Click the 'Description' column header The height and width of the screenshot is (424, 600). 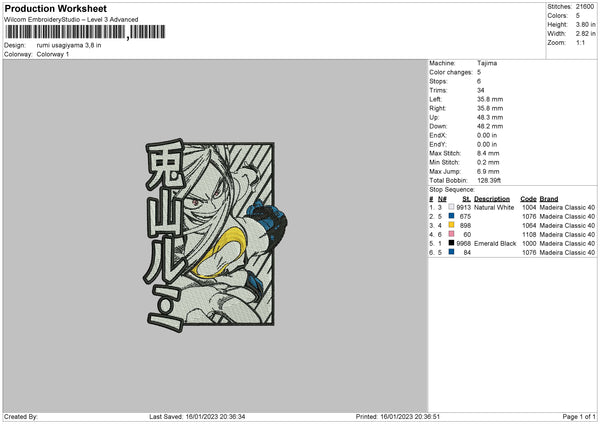pyautogui.click(x=492, y=199)
